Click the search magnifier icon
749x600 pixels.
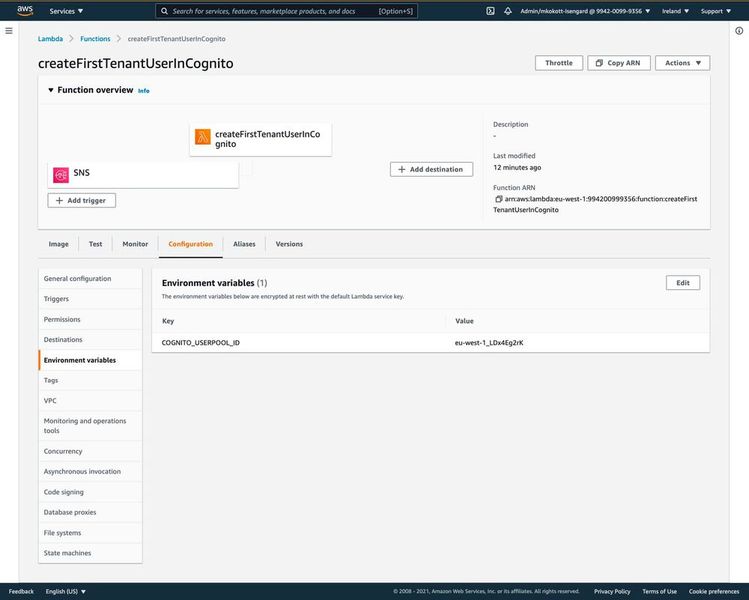(164, 11)
